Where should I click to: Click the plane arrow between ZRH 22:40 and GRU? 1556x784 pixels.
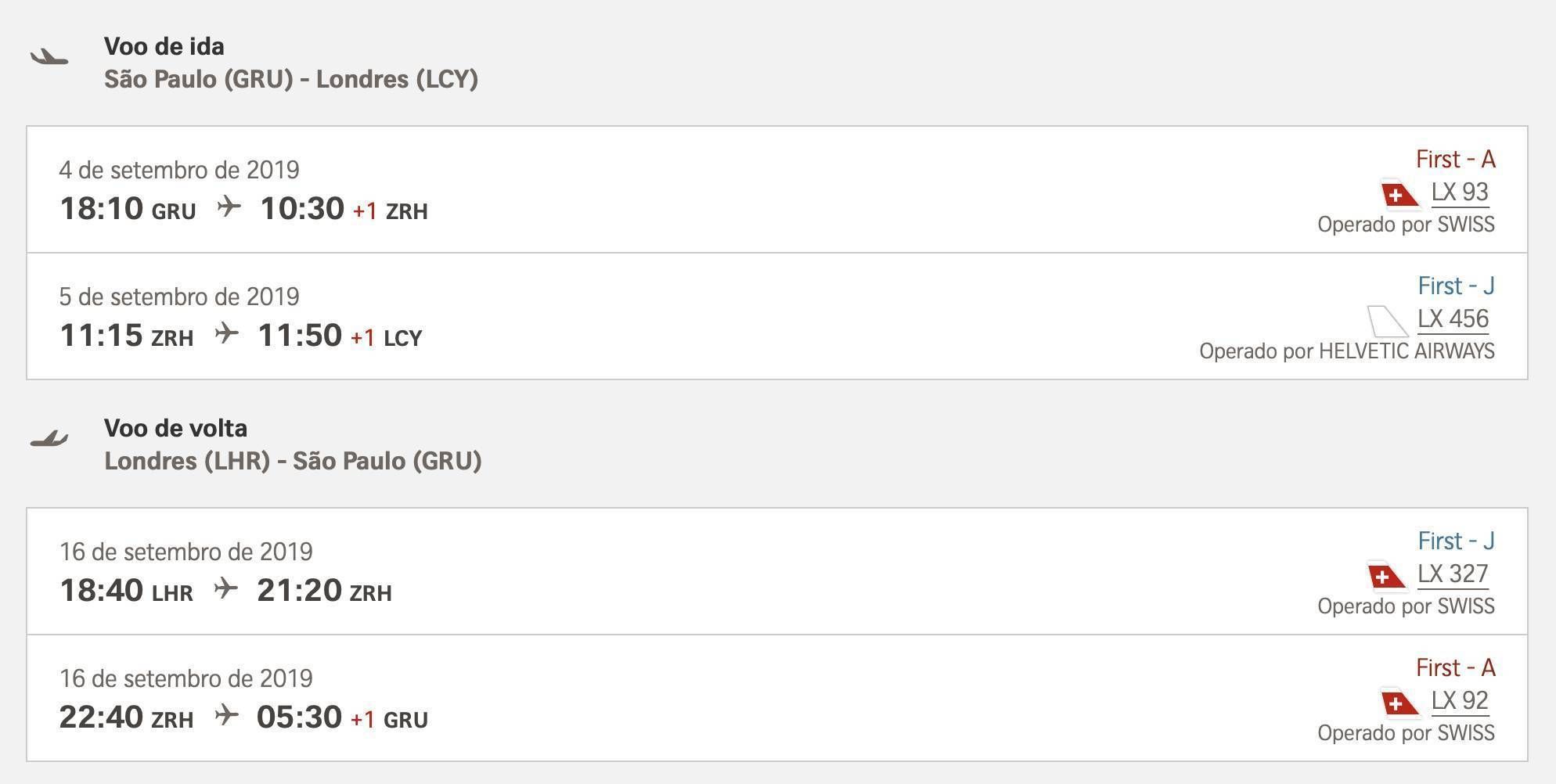[226, 715]
